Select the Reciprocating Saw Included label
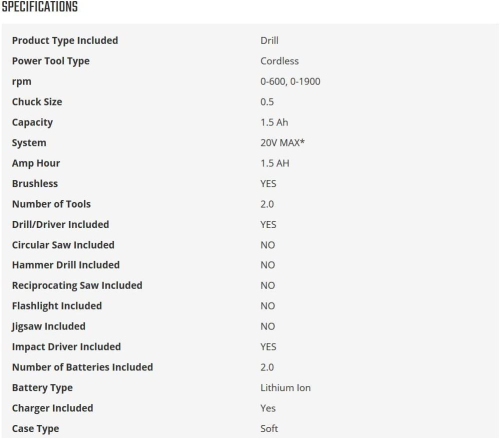 [x=77, y=286]
